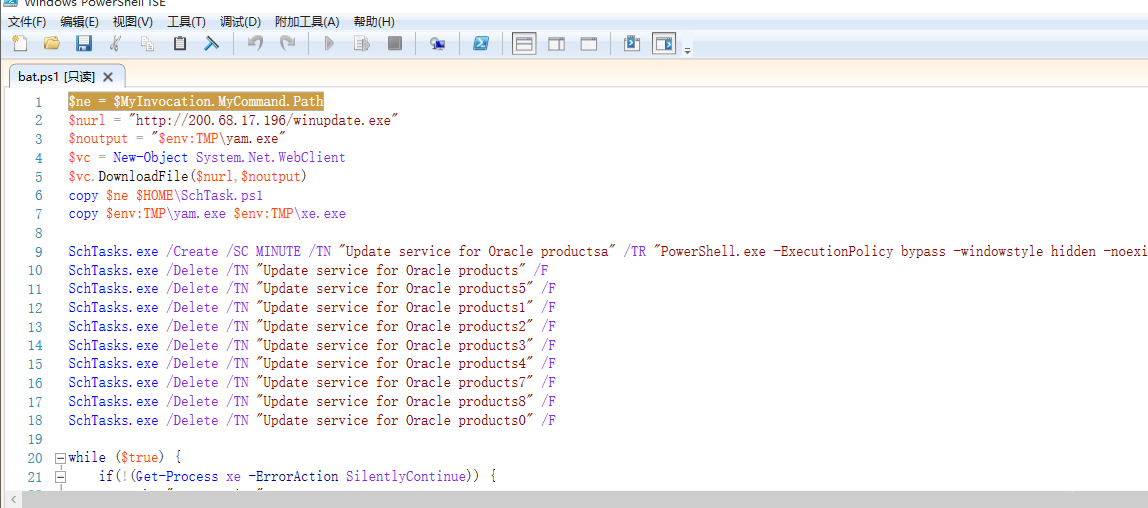Copy selection using copy icon

(147, 44)
